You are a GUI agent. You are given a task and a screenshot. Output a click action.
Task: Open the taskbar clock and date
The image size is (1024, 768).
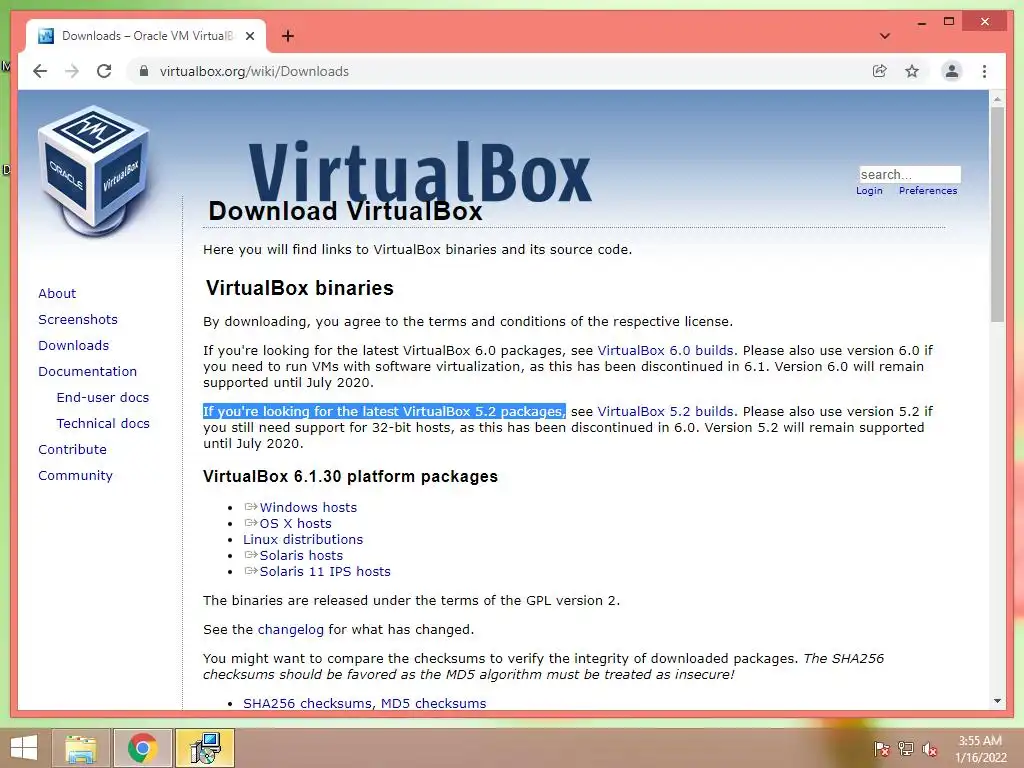[980, 749]
